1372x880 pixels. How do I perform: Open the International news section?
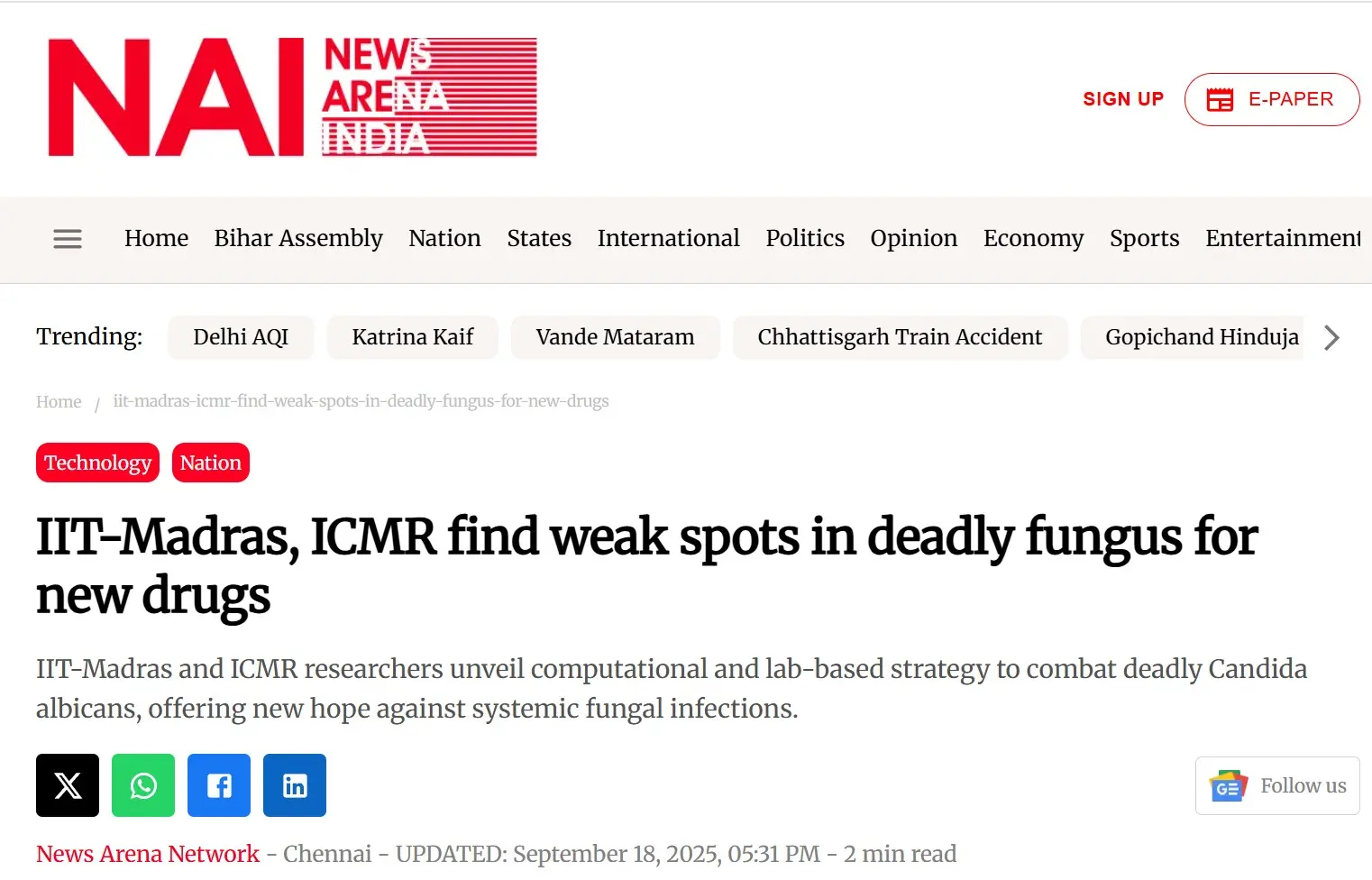click(668, 238)
